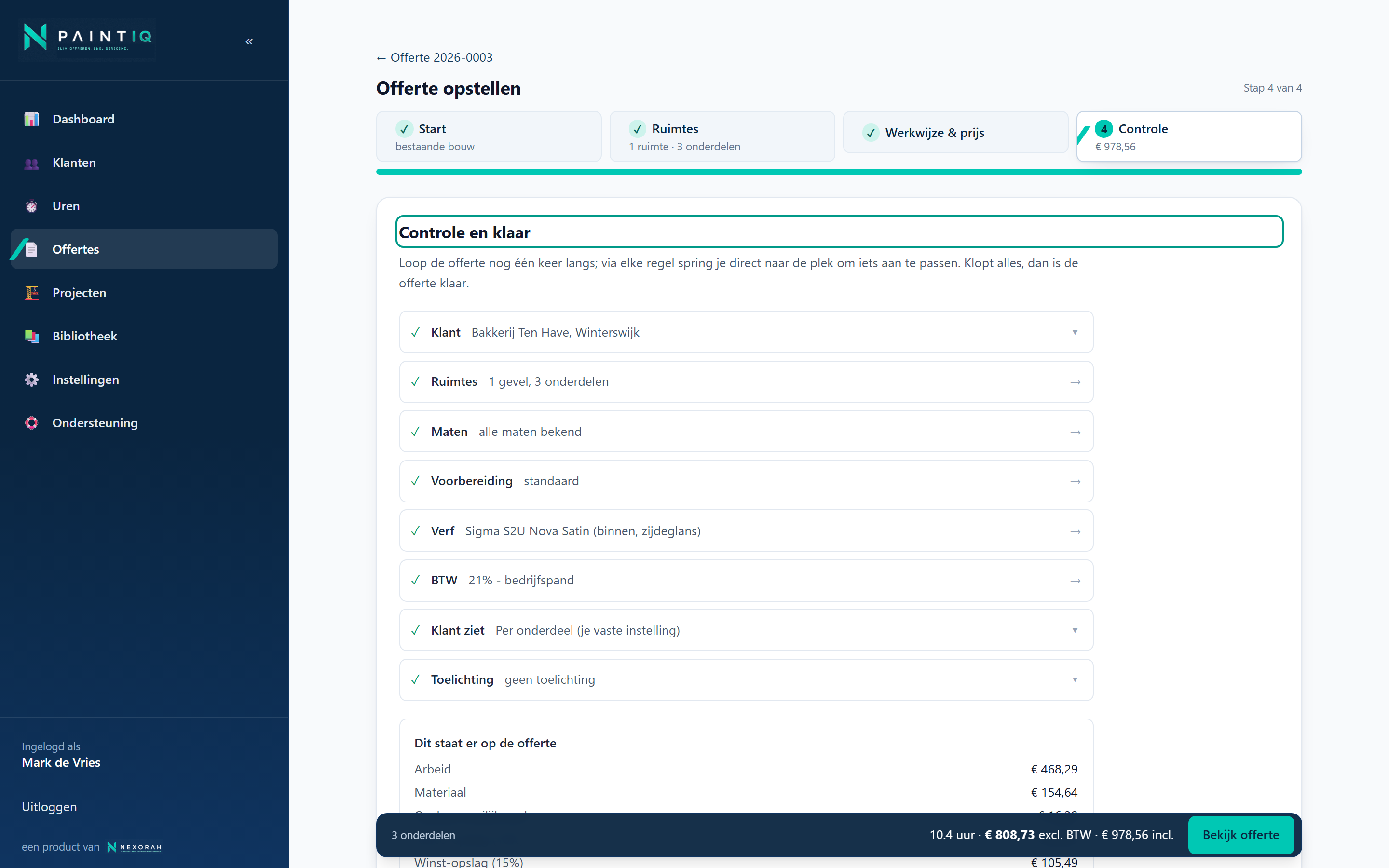Click the checkmark icon on the Start step
Screen dimensions: 1389x868
tap(405, 129)
